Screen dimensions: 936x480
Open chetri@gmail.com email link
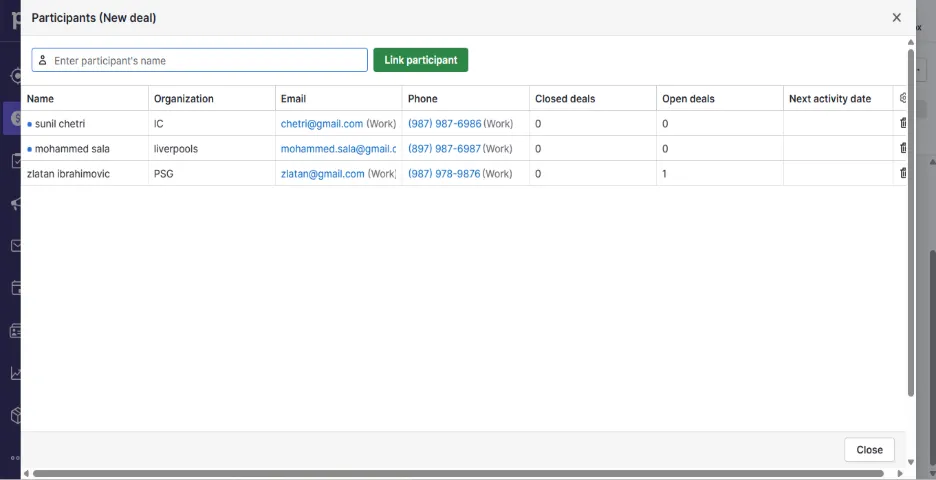(x=322, y=124)
